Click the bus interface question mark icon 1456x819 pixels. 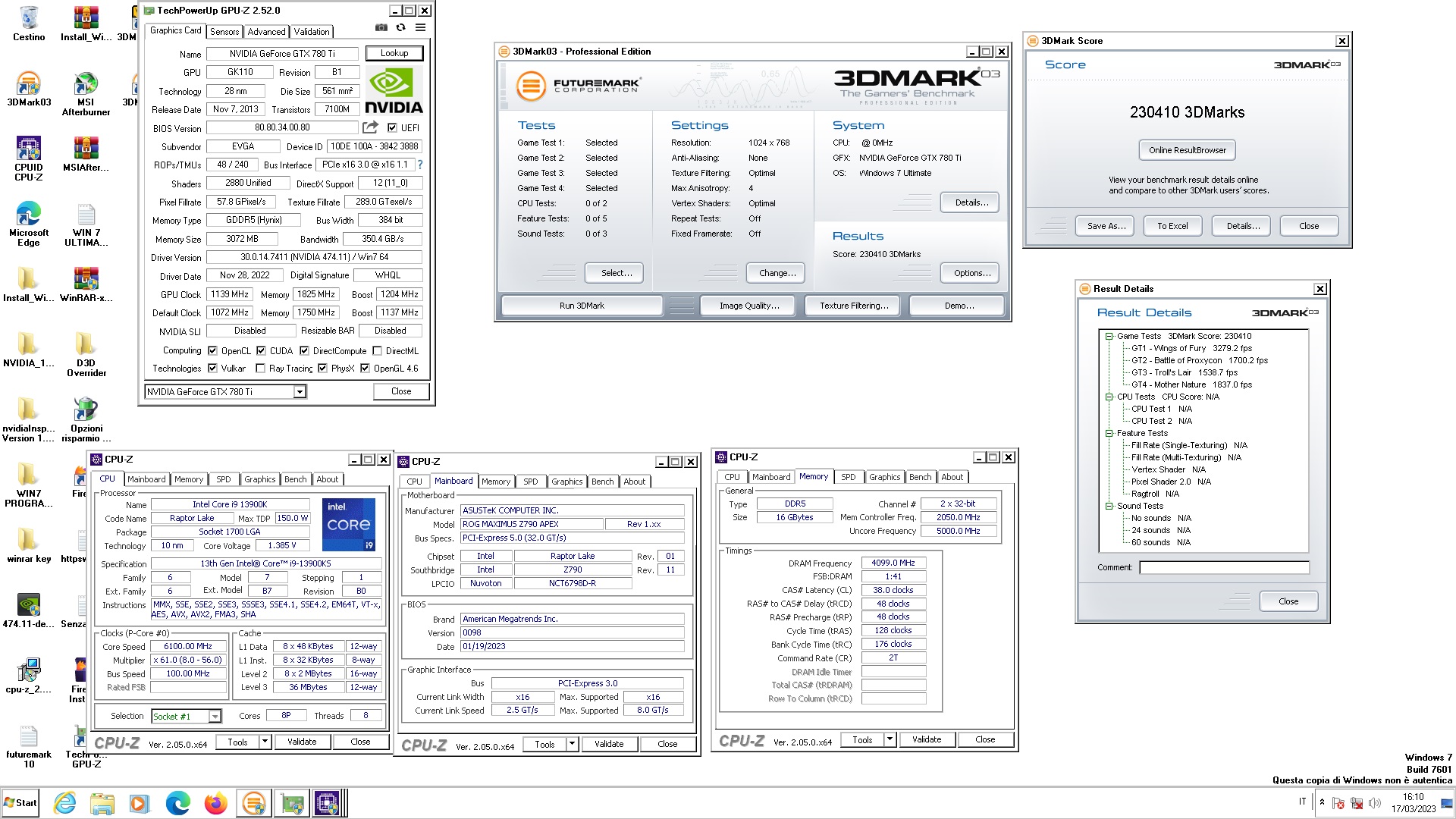(420, 165)
